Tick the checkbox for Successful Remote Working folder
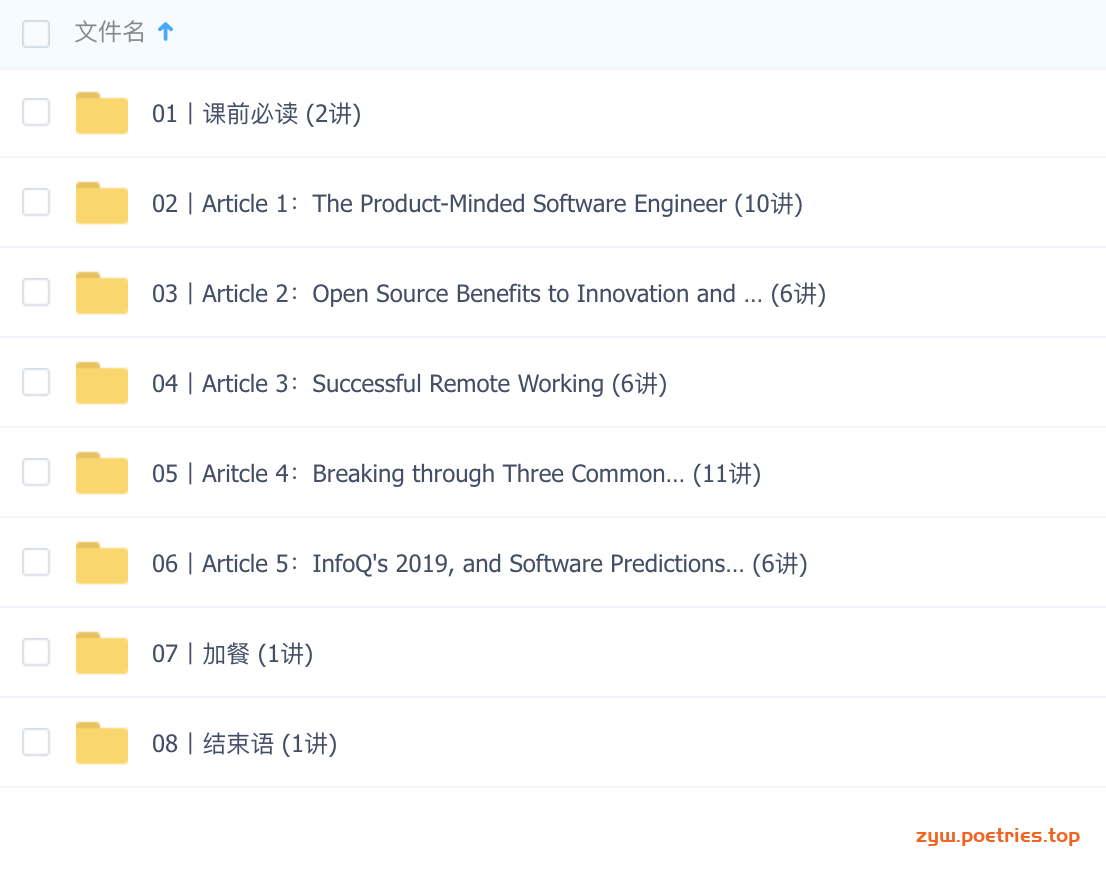Image resolution: width=1106 pixels, height=872 pixels. 36,382
